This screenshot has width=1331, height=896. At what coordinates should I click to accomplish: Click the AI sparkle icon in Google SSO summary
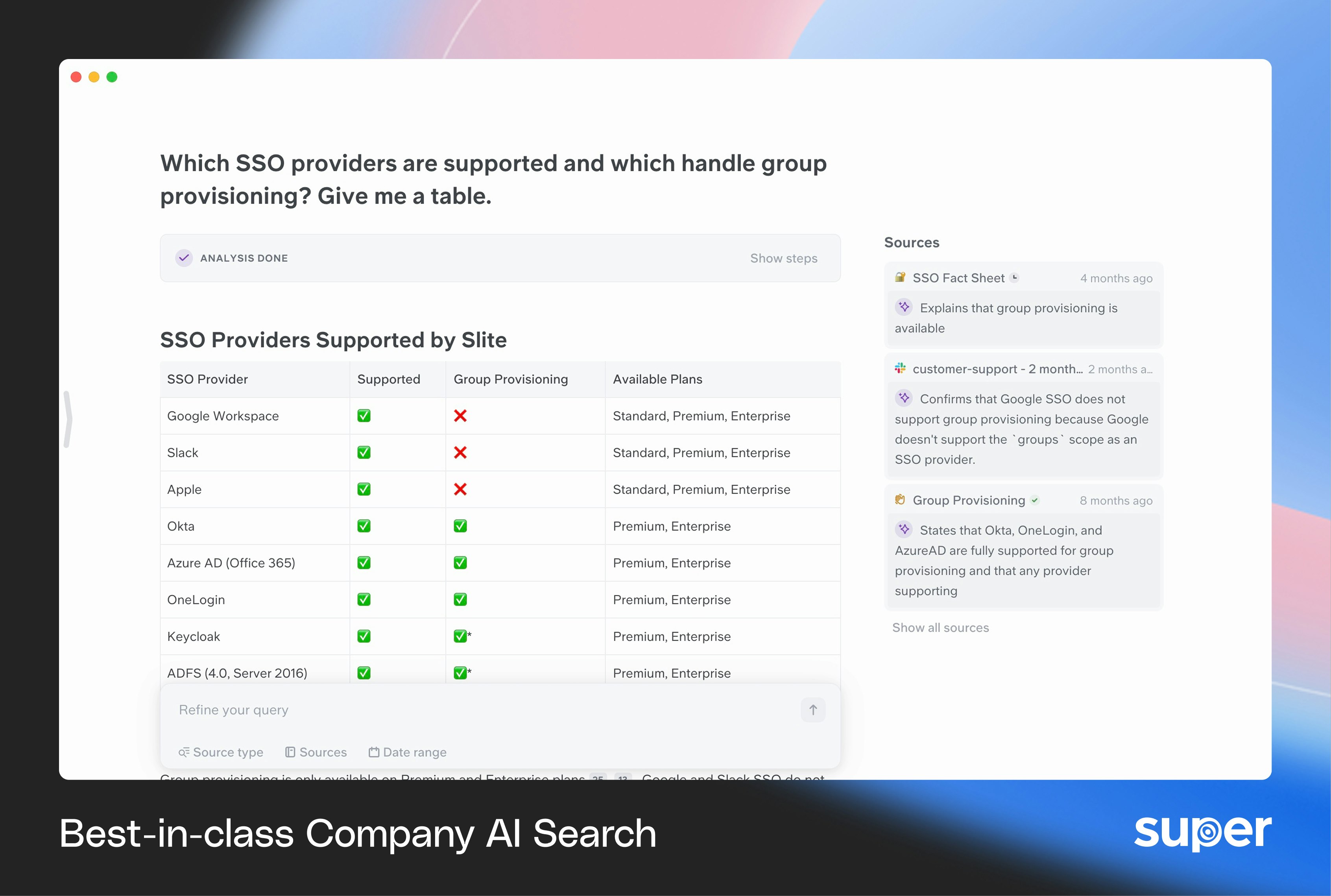click(904, 398)
